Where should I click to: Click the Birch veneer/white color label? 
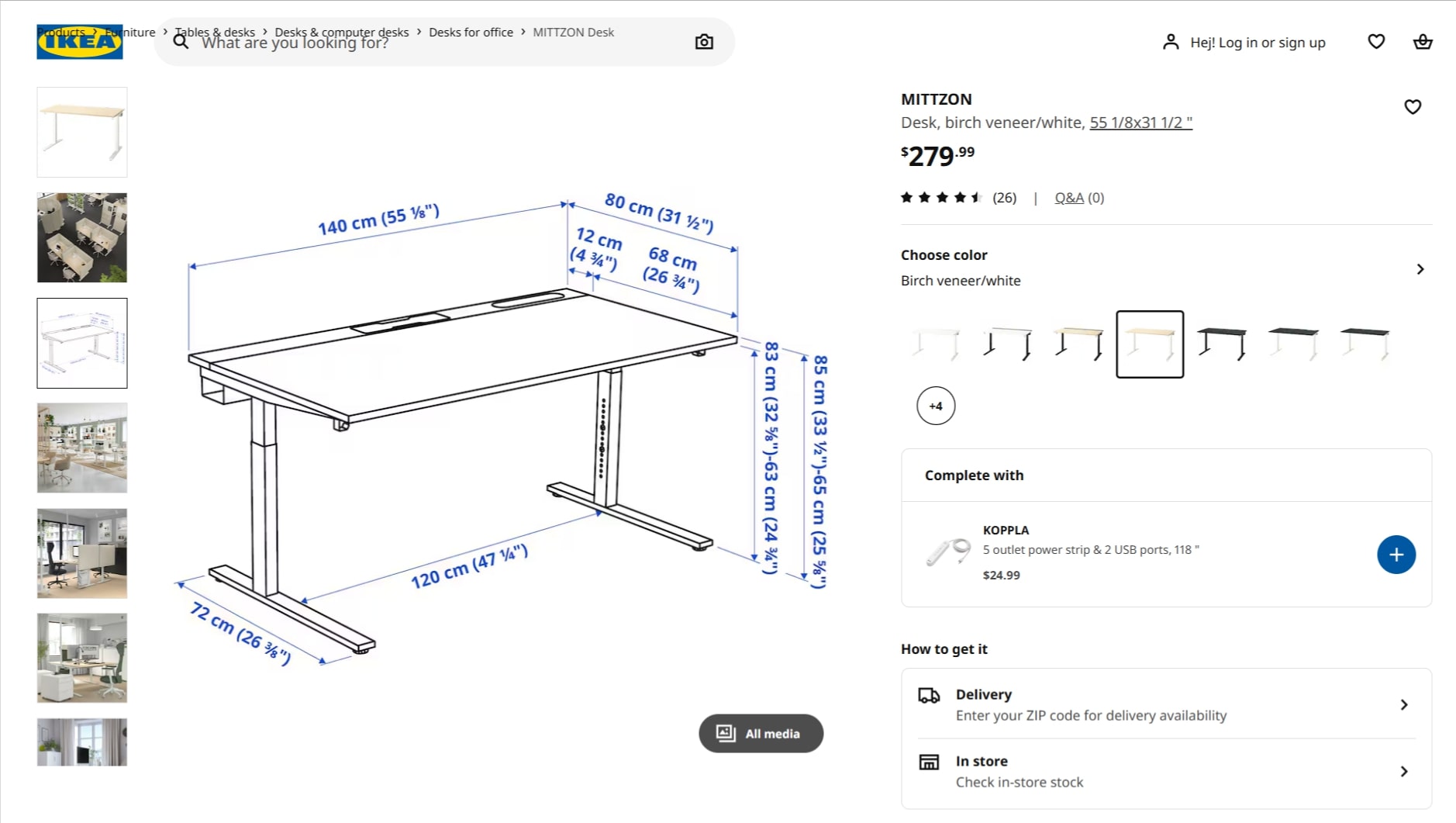961,281
